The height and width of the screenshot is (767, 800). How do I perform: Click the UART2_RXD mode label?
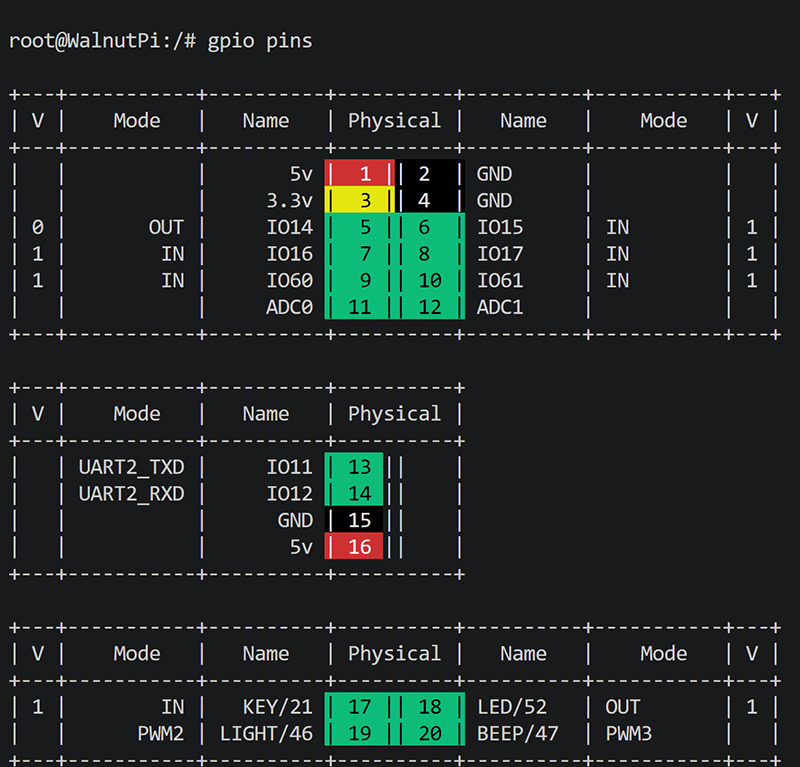click(x=131, y=493)
